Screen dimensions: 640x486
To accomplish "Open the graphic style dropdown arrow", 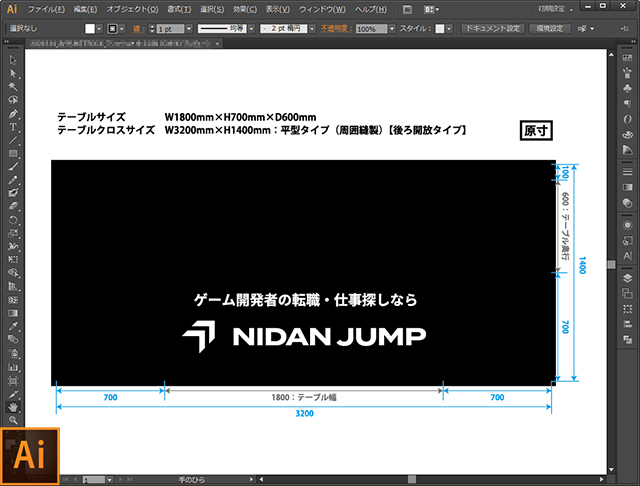I will 449,29.
